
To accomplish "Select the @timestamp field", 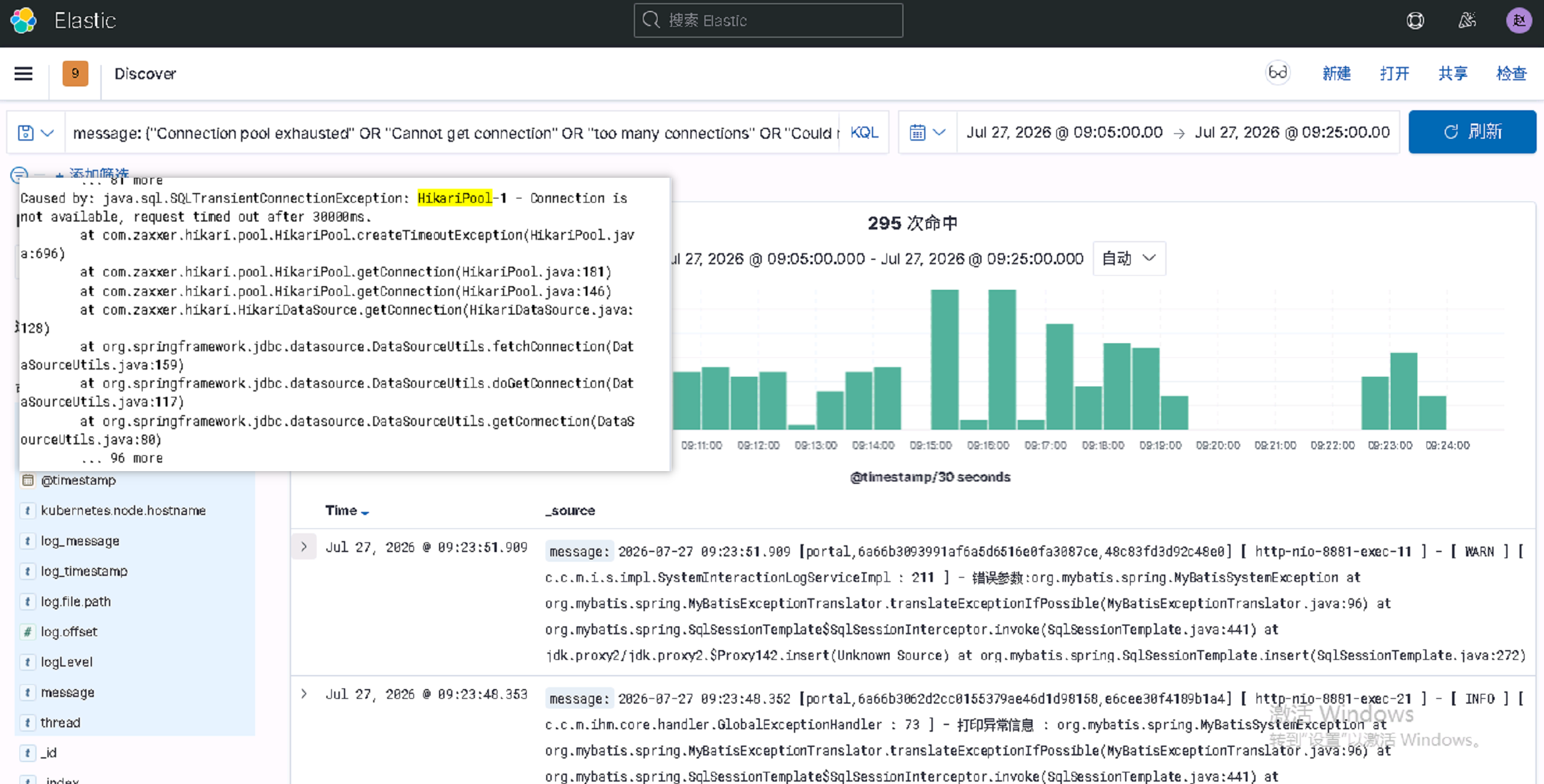I will pyautogui.click(x=79, y=480).
